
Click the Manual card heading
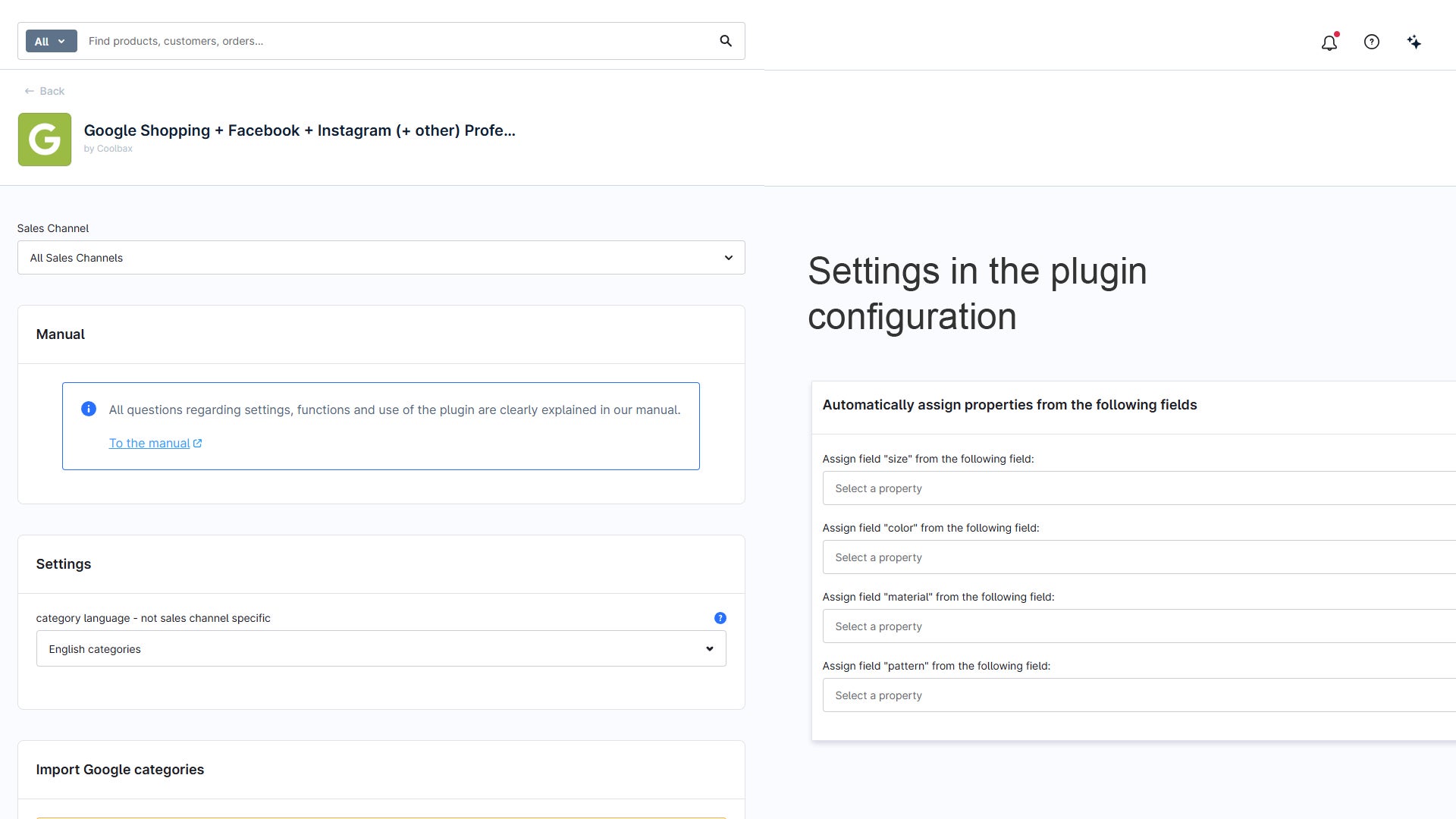tap(61, 334)
